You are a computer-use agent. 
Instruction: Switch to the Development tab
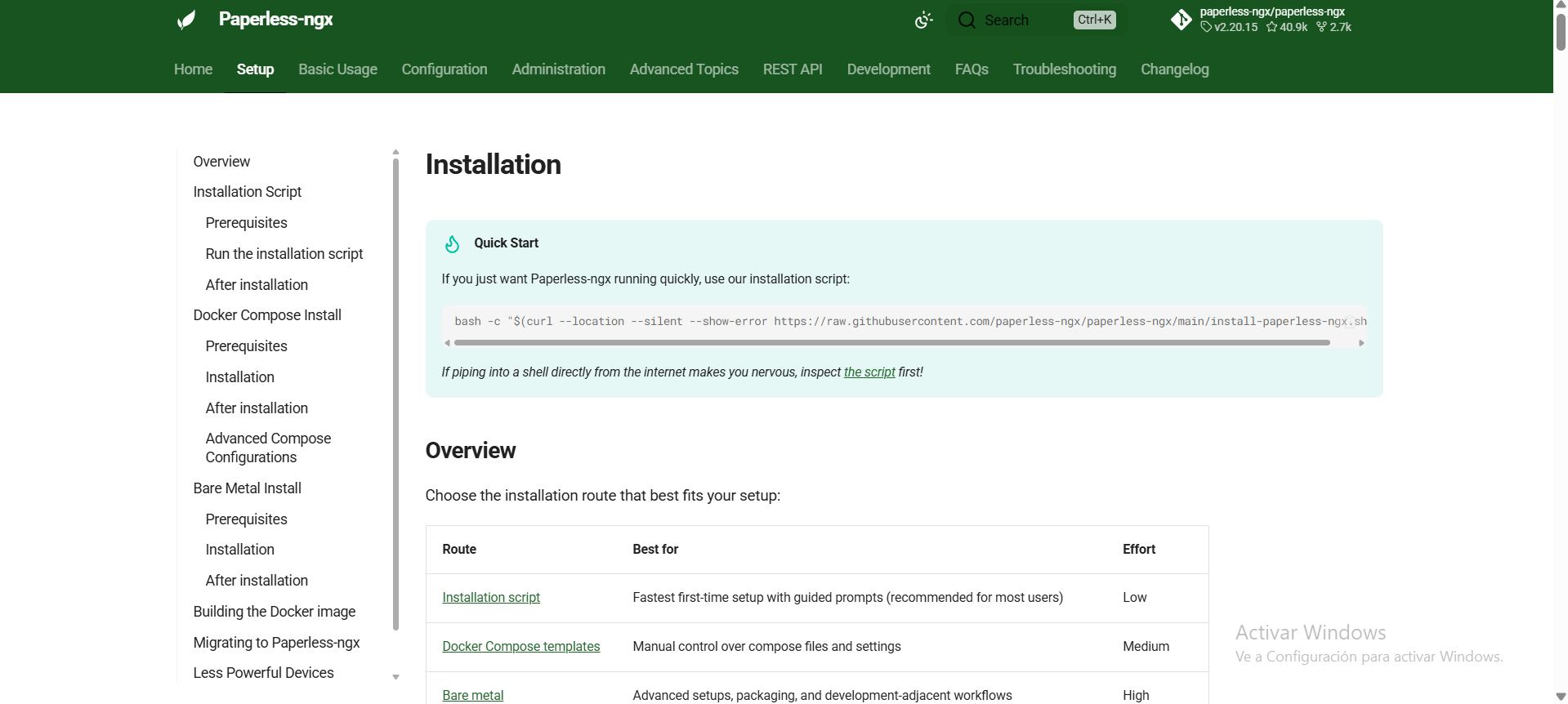[x=889, y=69]
